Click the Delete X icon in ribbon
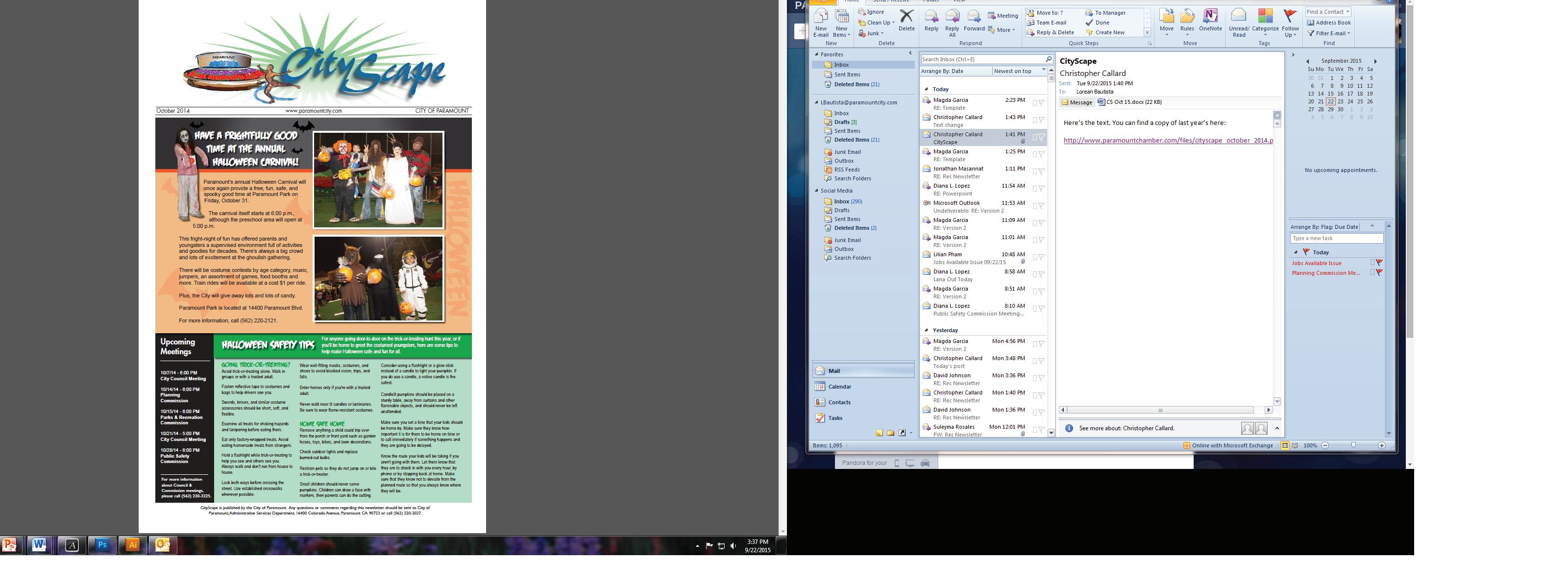This screenshot has width=1568, height=588. click(906, 17)
